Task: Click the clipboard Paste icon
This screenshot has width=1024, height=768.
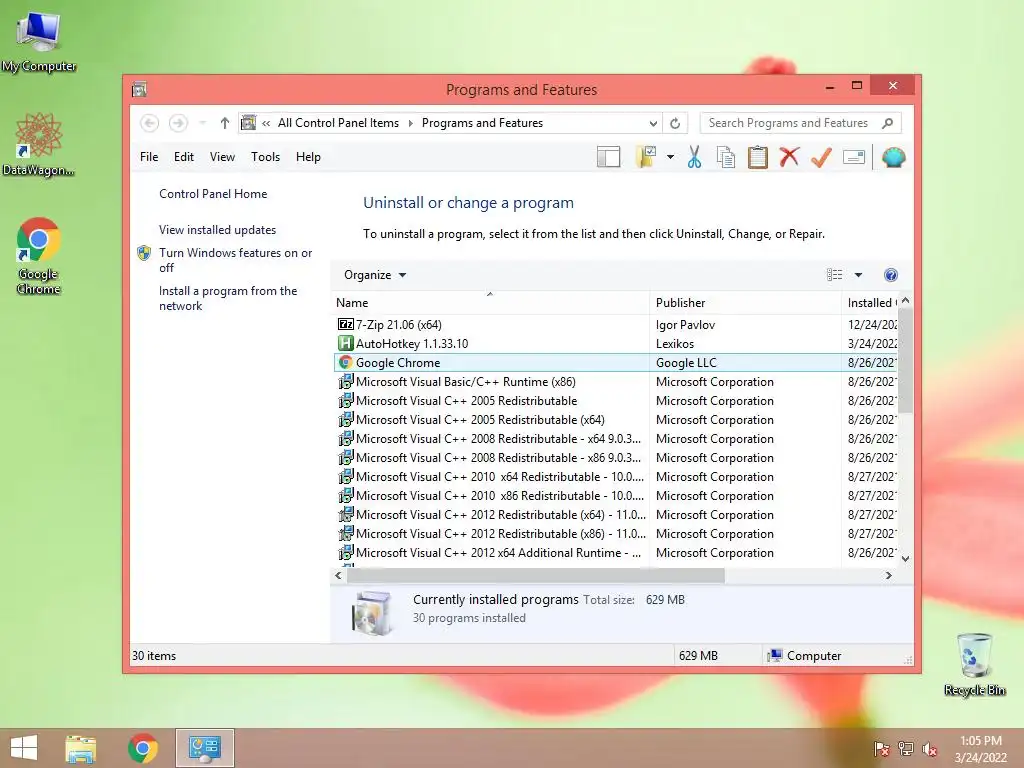Action: pyautogui.click(x=758, y=157)
